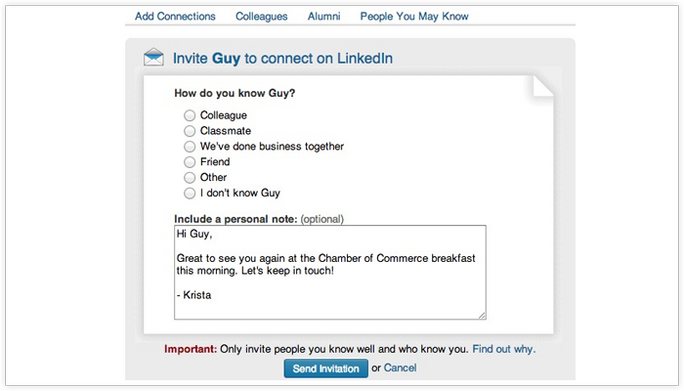Click the folded page corner graphic
Viewport: 684px width, 391px height.
coord(543,86)
